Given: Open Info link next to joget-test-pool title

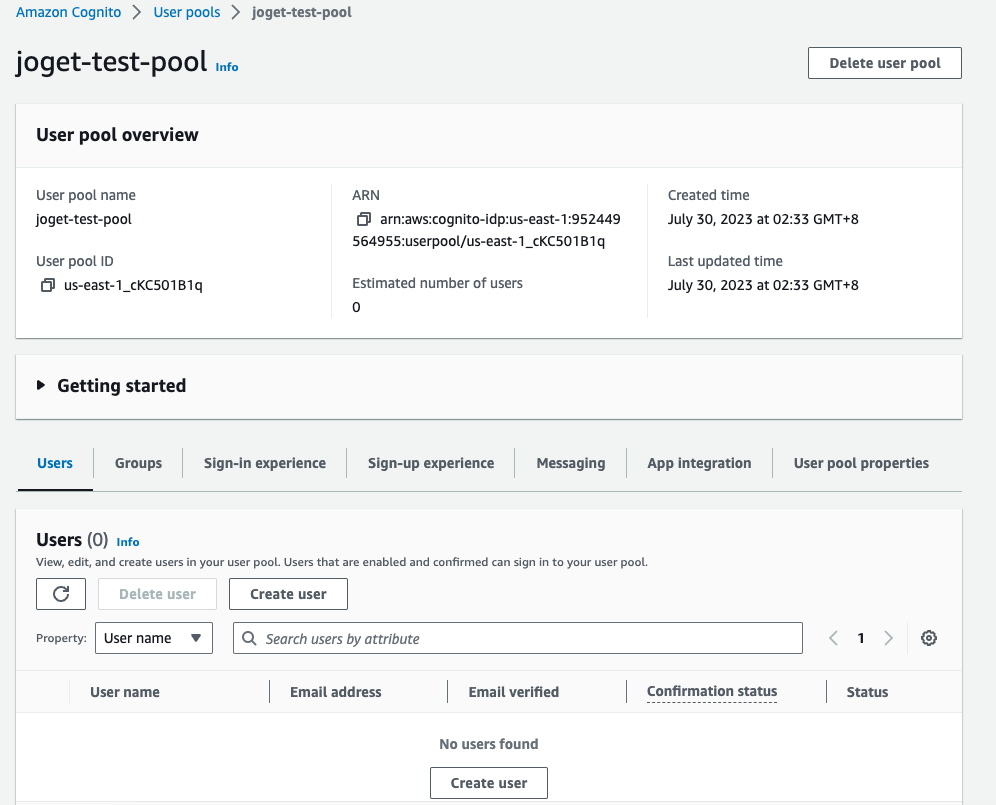Looking at the screenshot, I should (227, 67).
